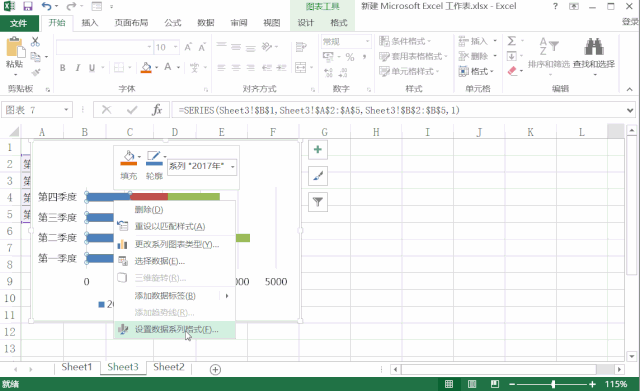This screenshot has height=391, width=640.
Task: Open the number format dropdown
Action: coord(367,41)
